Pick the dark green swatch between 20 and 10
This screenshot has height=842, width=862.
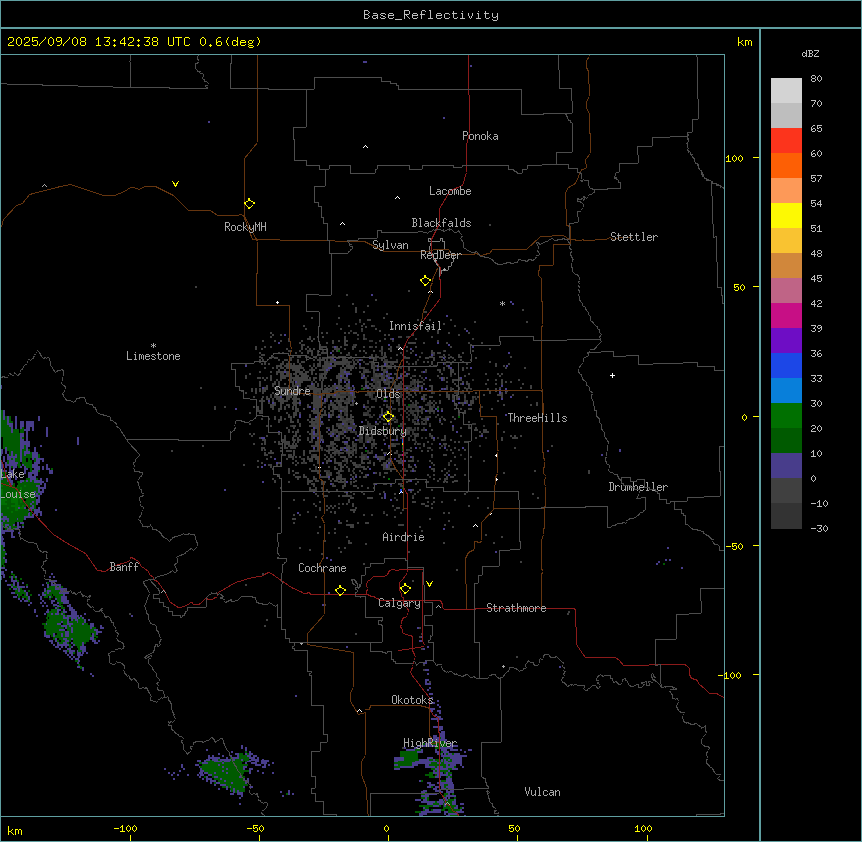[786, 441]
